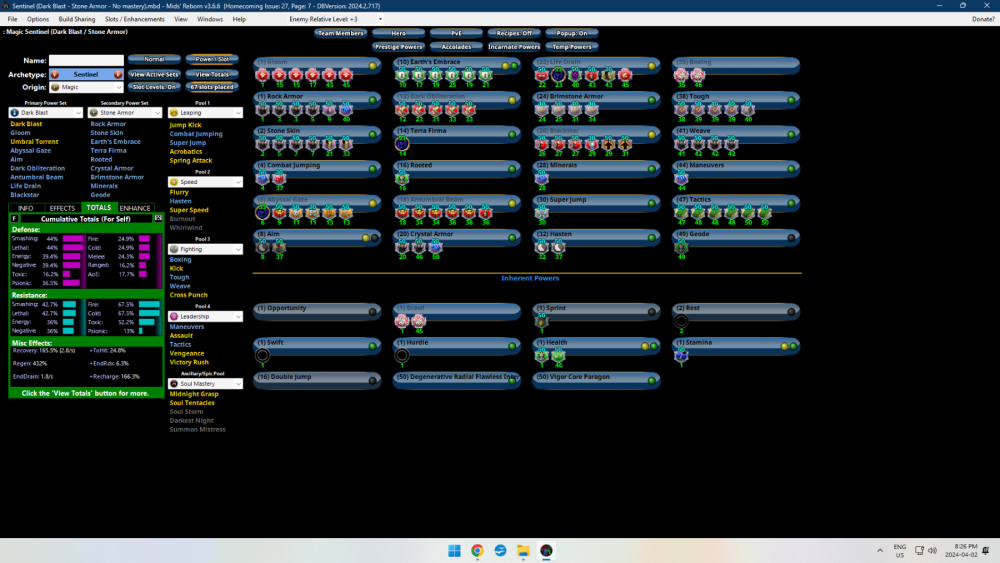This screenshot has height=563, width=1000.
Task: Click Blackstar's slot numbered 31
Action: pos(624,144)
